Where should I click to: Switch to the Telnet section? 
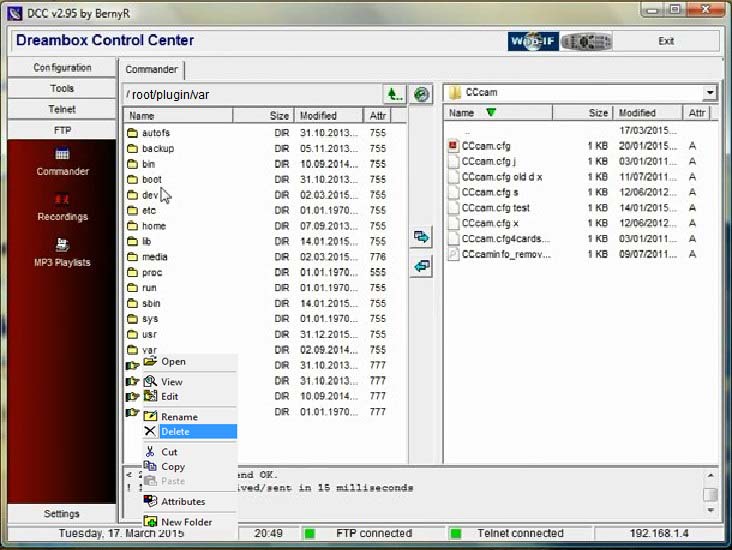click(x=62, y=109)
